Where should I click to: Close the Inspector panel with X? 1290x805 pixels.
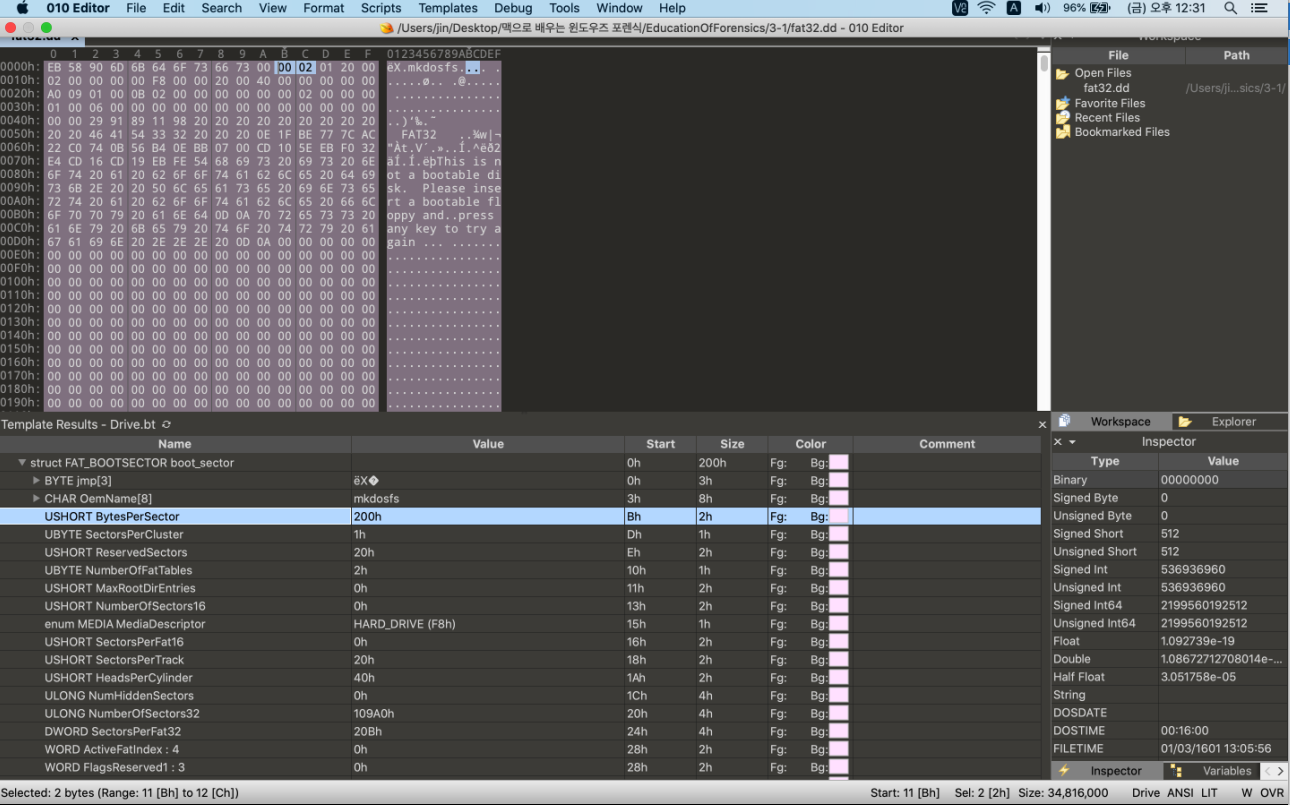click(1058, 442)
